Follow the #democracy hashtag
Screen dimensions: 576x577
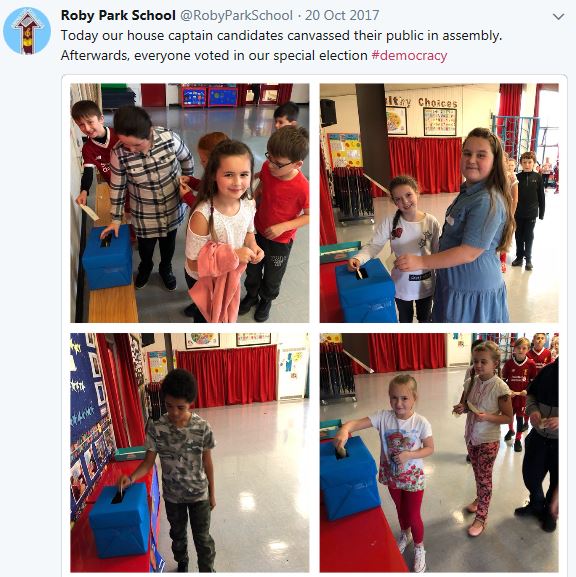[x=409, y=56]
